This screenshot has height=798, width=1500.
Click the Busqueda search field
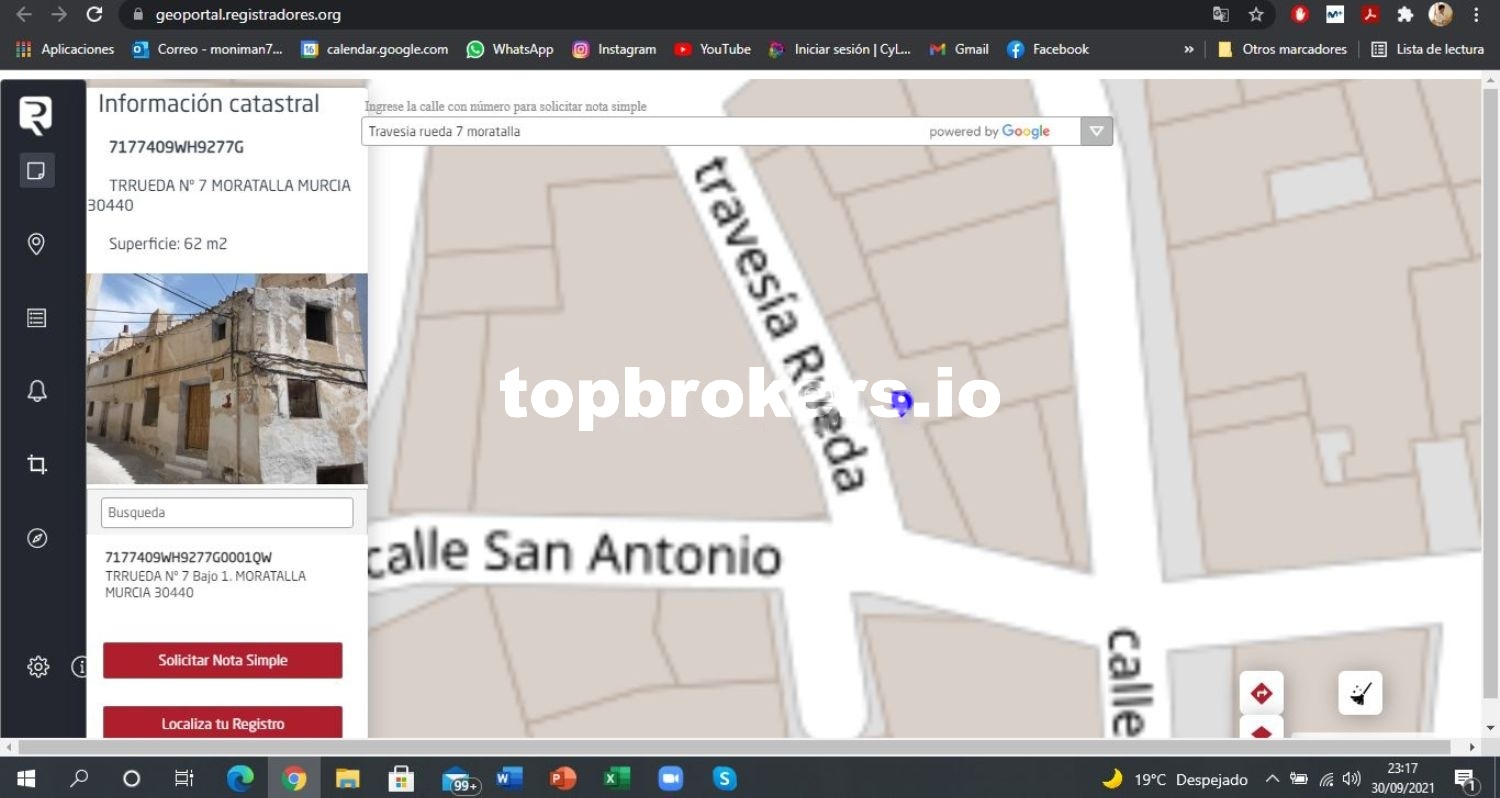(x=227, y=512)
